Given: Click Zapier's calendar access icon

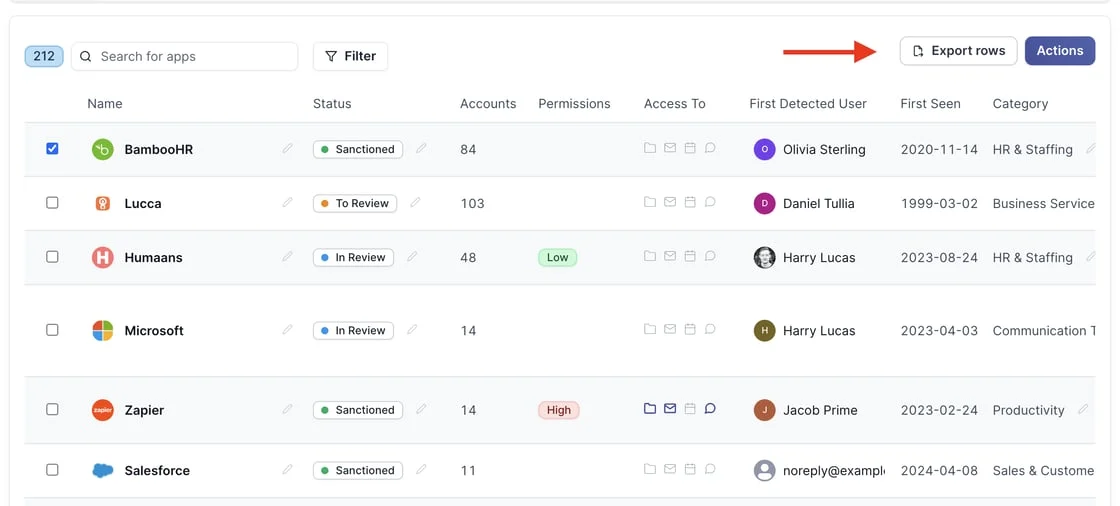Looking at the screenshot, I should click(690, 409).
